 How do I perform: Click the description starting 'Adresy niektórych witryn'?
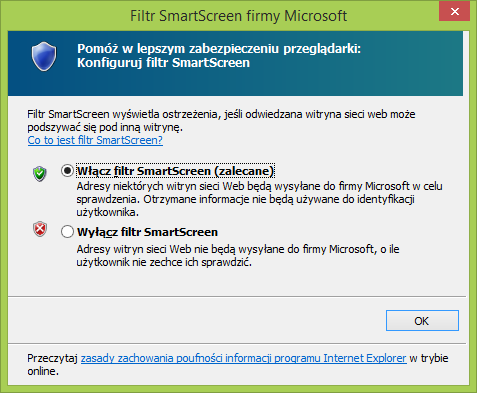click(x=259, y=199)
